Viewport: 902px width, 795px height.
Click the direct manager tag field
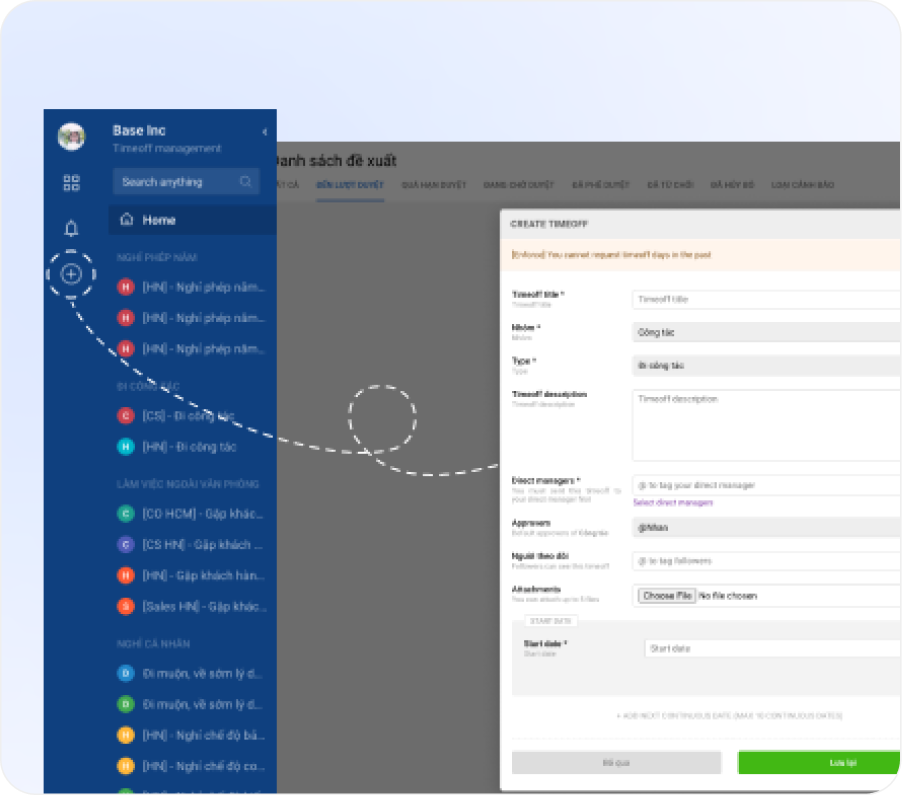(x=766, y=485)
